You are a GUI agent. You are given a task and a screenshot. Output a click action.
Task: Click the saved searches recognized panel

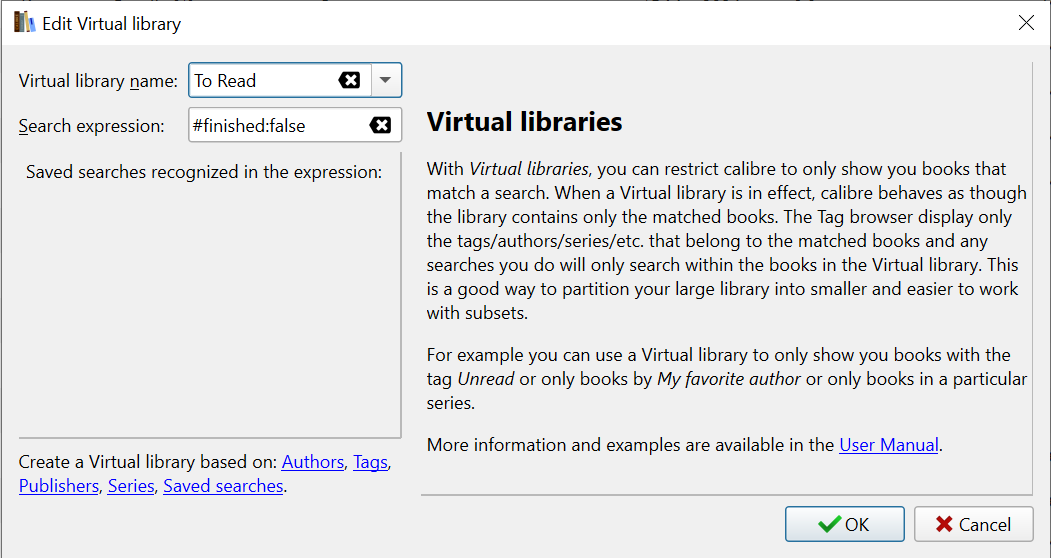click(x=209, y=300)
